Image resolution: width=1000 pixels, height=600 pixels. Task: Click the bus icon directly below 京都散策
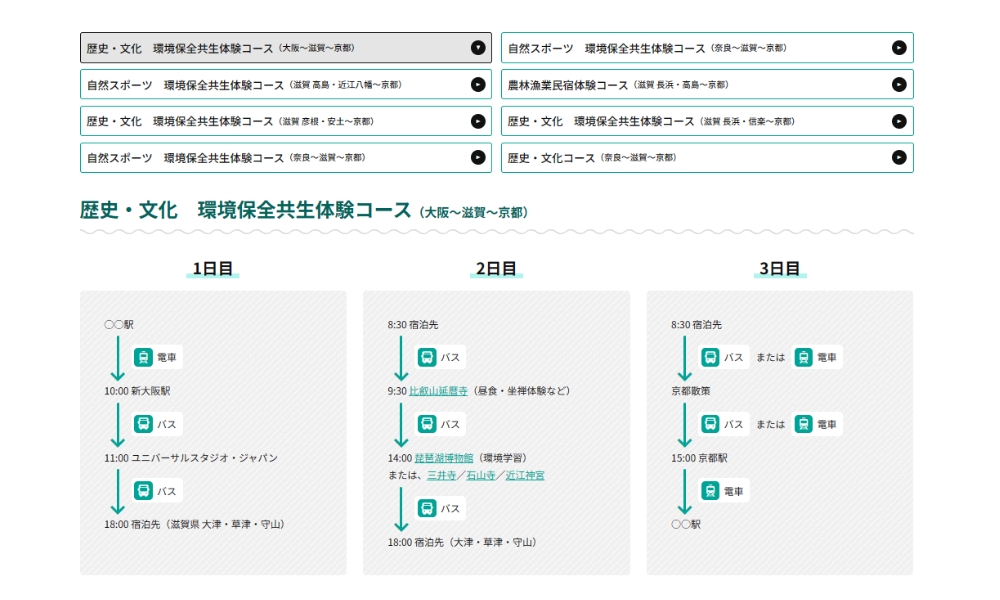(x=711, y=424)
